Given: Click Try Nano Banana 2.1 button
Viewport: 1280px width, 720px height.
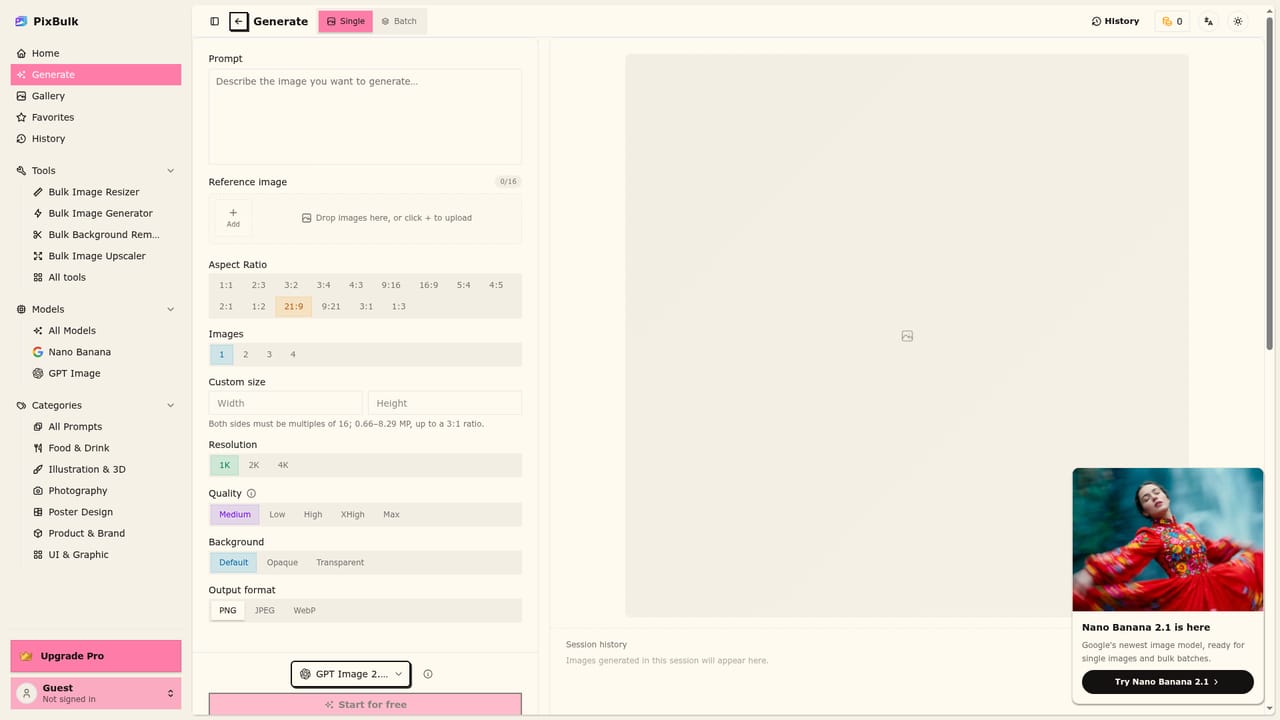Looking at the screenshot, I should pos(1167,682).
